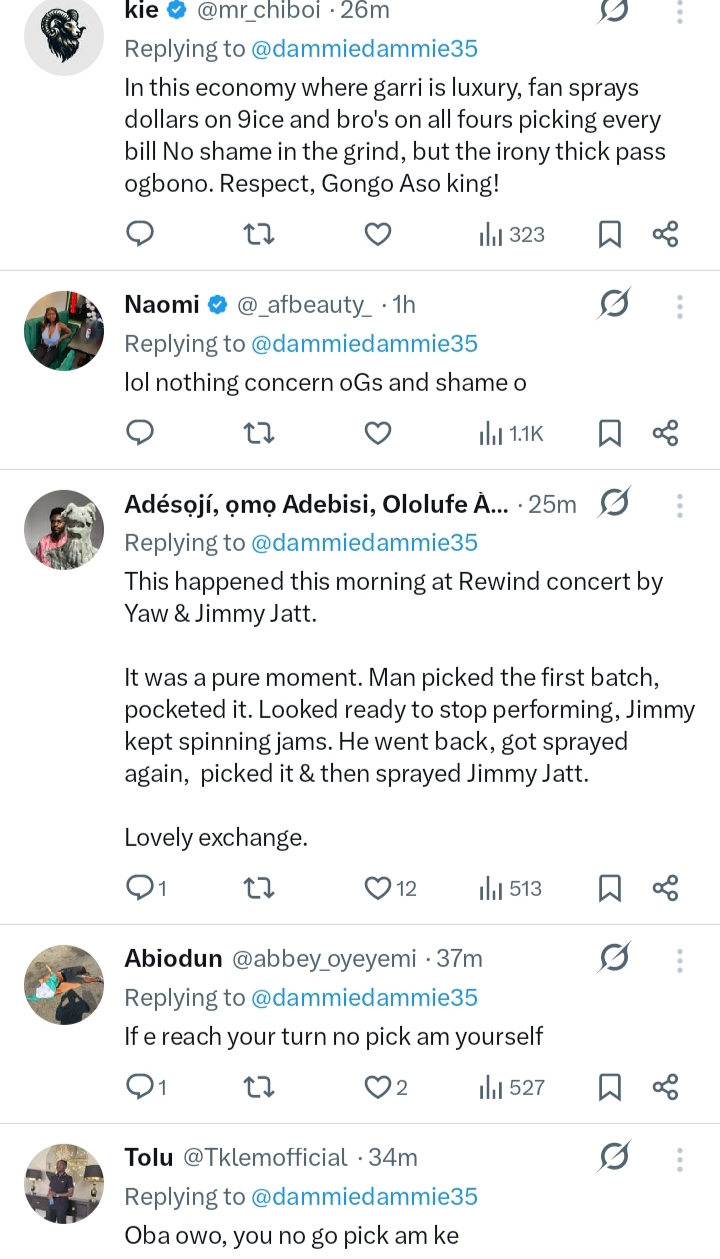Share Naomi's tweet
Viewport: 720px width, 1259px height.
665,433
